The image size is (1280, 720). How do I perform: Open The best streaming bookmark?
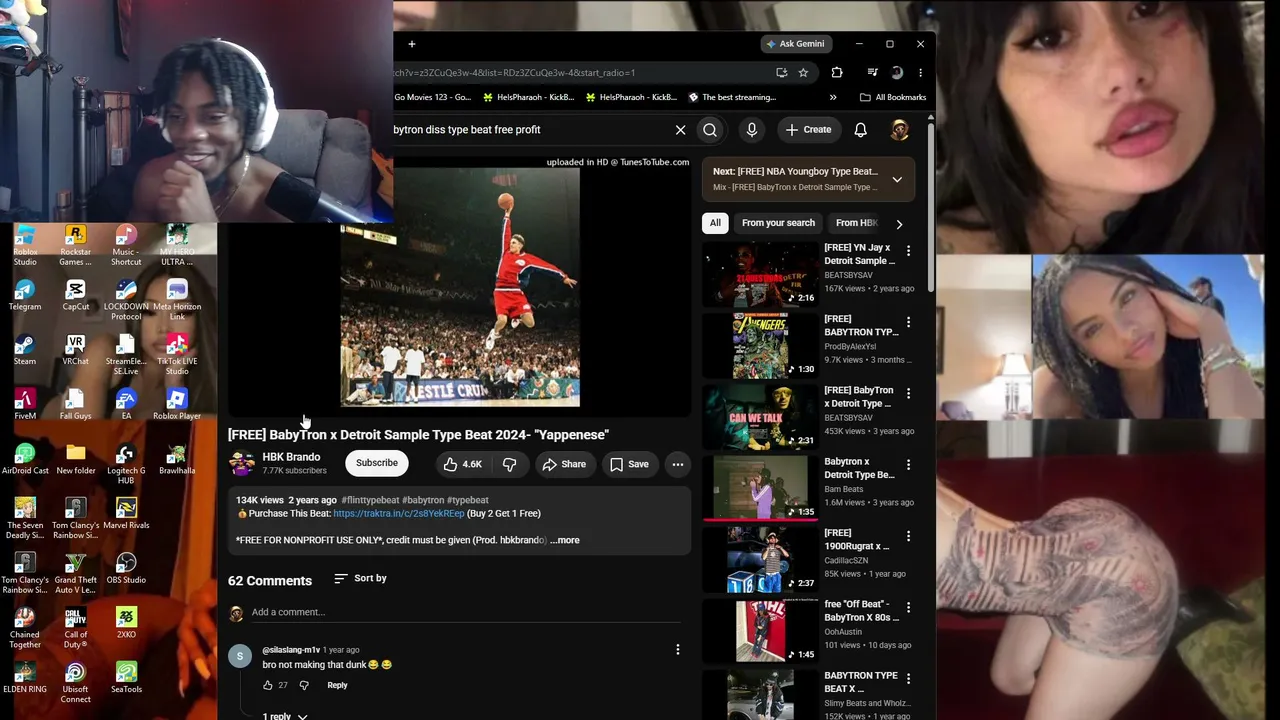(x=732, y=97)
